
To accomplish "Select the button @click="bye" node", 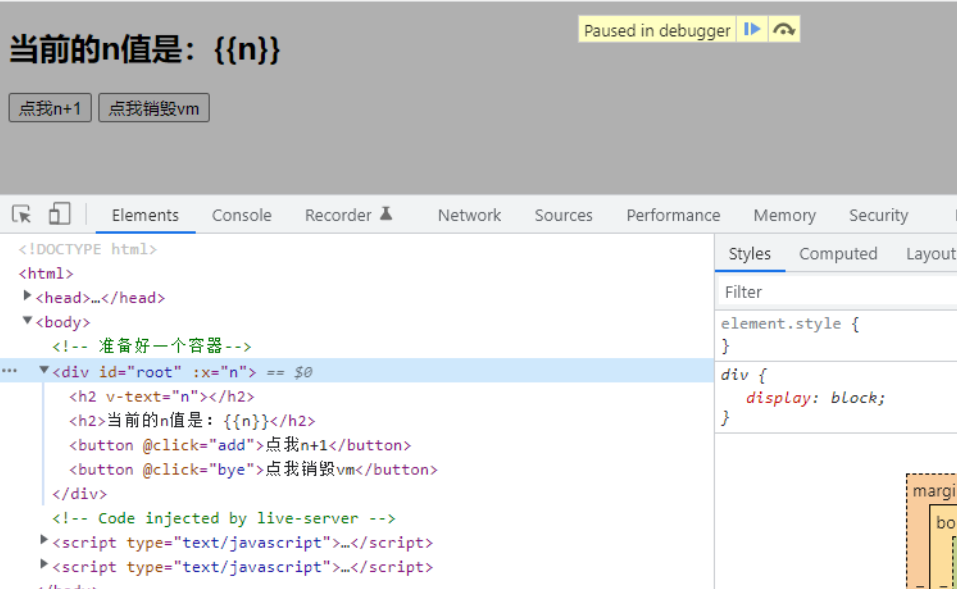I will coord(253,470).
